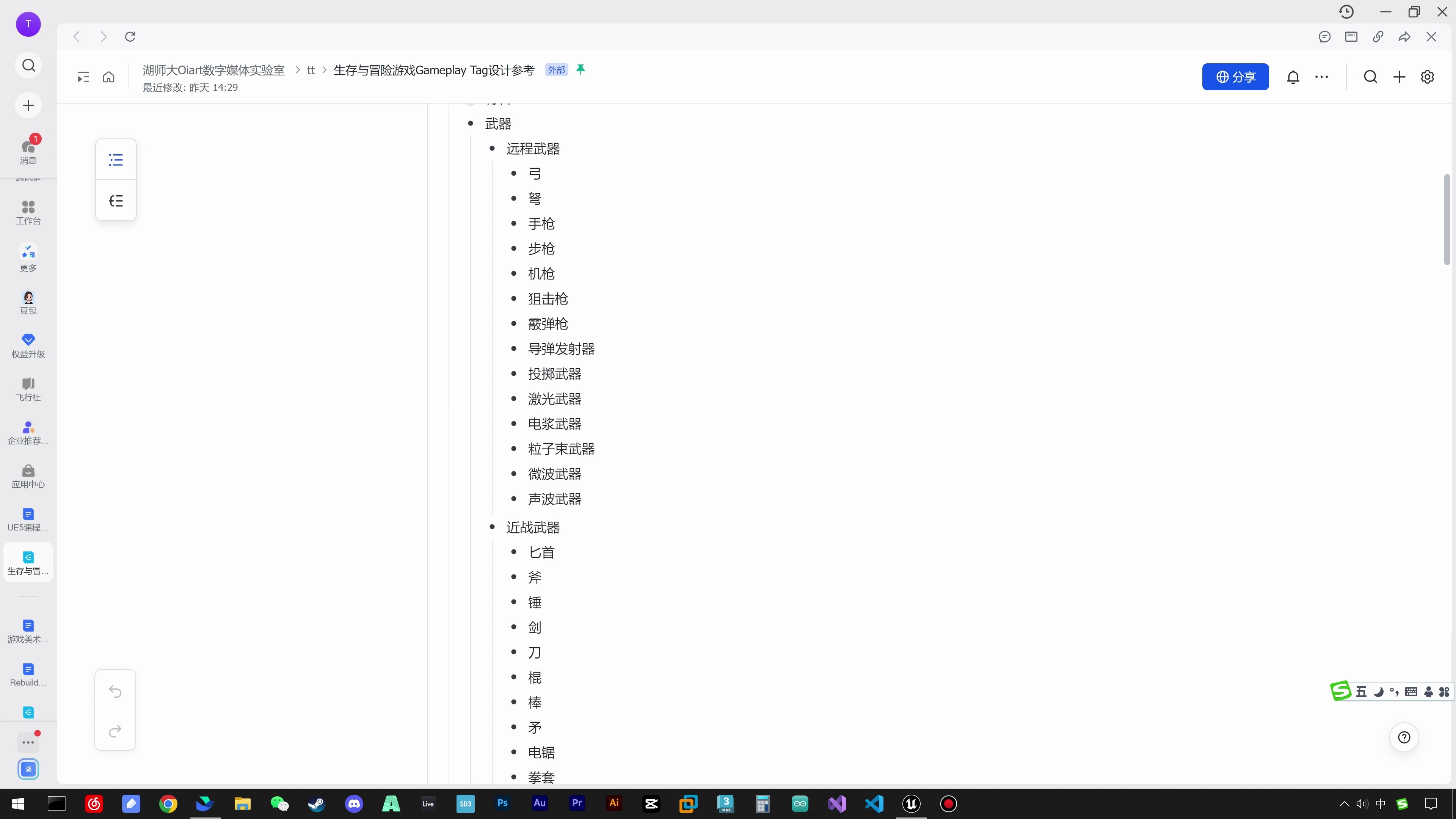The height and width of the screenshot is (819, 1456).
Task: Toggle the sidebar collapse icon near home
Action: (x=83, y=77)
